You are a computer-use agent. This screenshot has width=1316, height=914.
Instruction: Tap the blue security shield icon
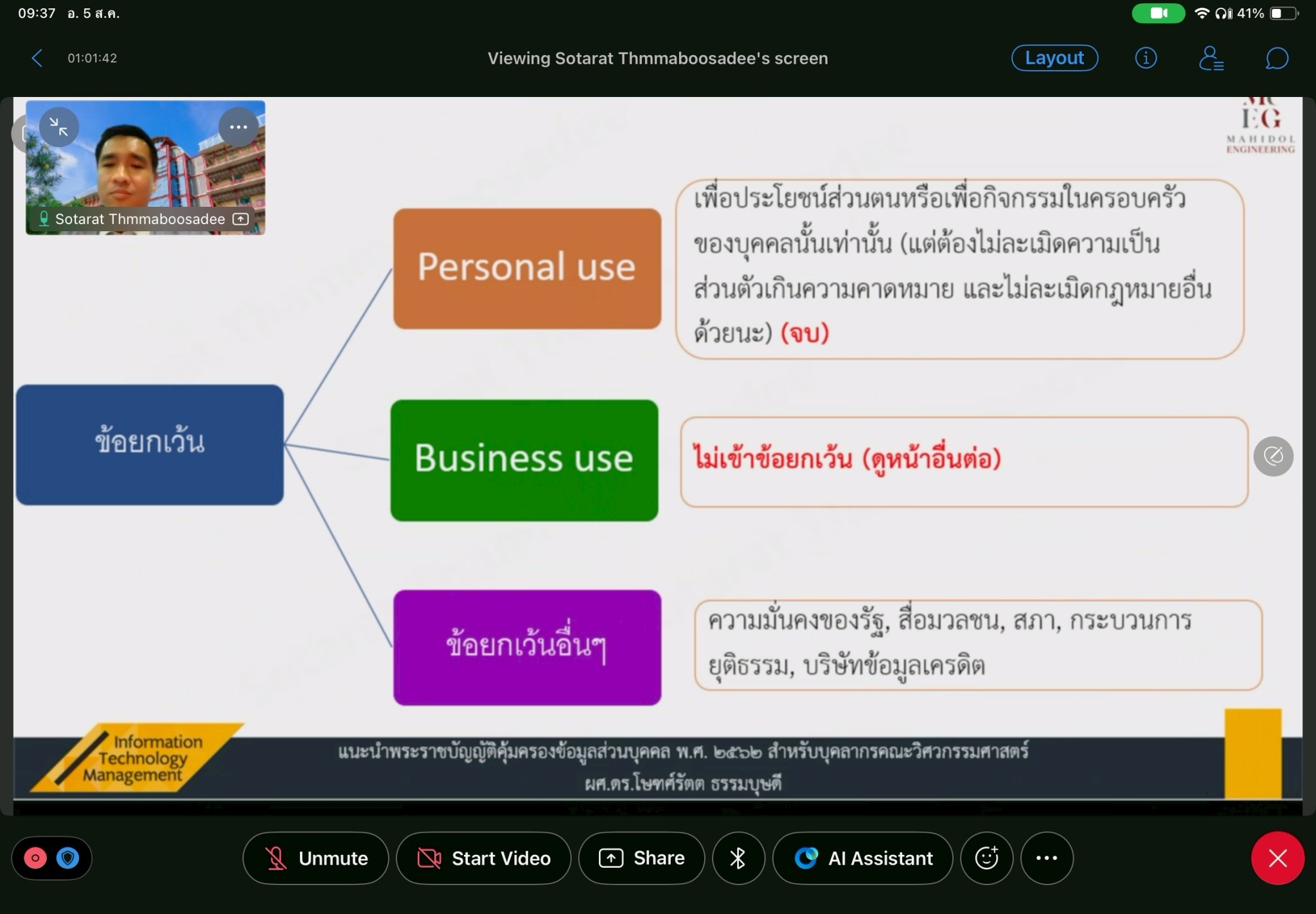point(68,858)
